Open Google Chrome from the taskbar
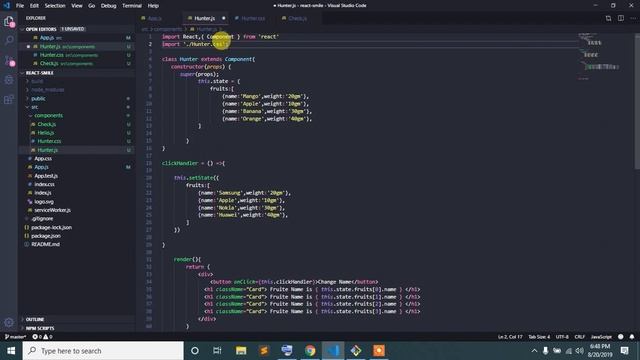Viewport: 640px width, 360px height. click(310, 351)
